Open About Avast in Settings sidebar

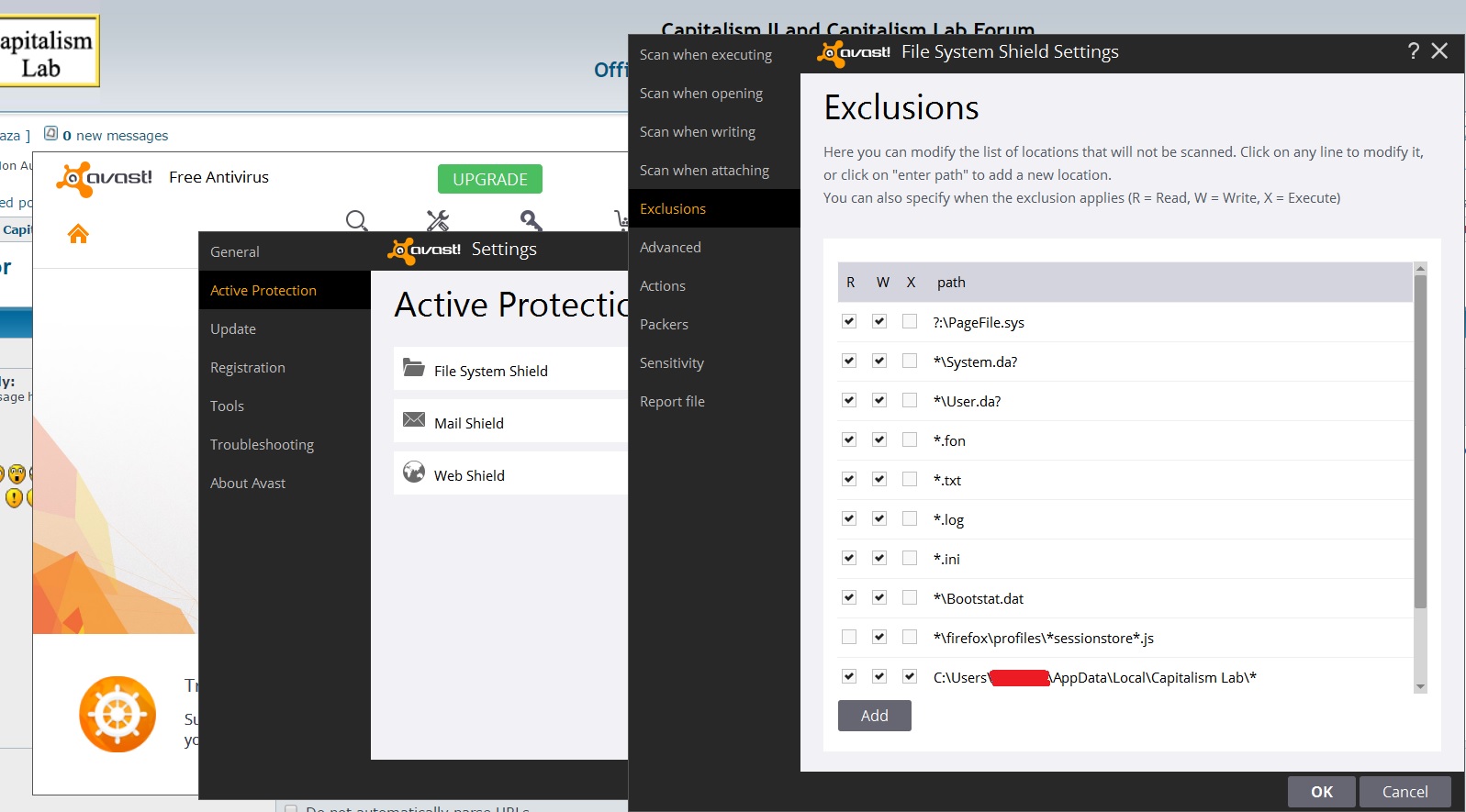(285, 483)
